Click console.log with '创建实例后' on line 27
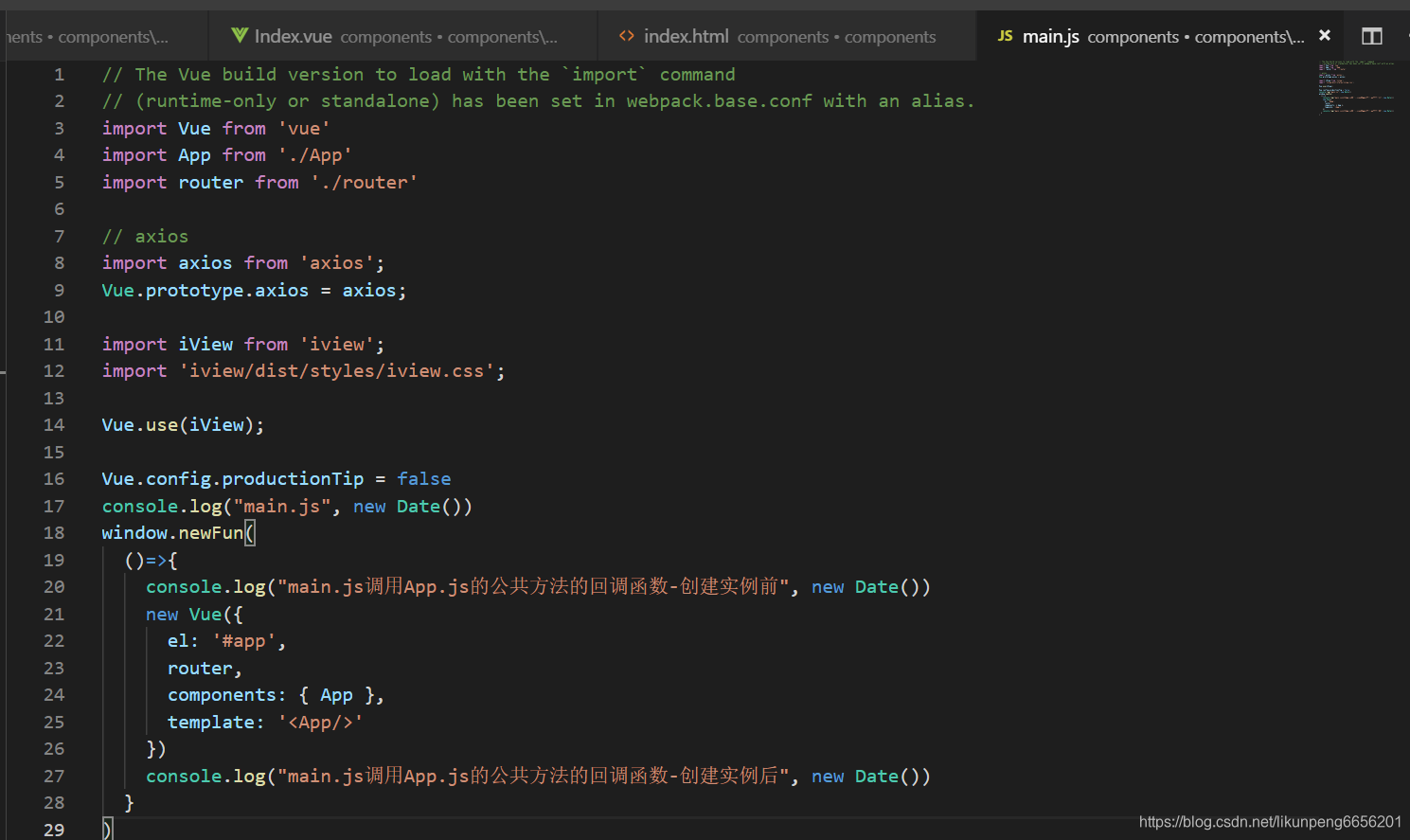Screen dimensions: 1410x840 (x=538, y=777)
